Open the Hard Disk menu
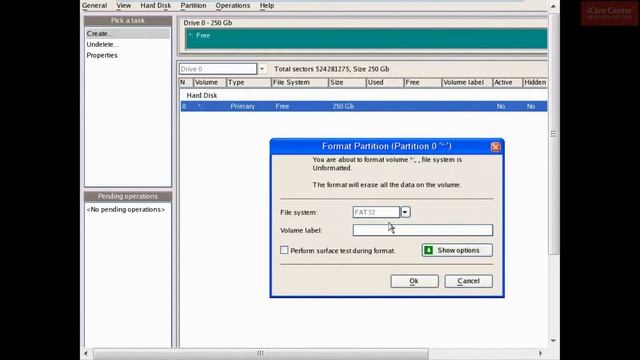Image resolution: width=640 pixels, height=360 pixels. tap(156, 5)
